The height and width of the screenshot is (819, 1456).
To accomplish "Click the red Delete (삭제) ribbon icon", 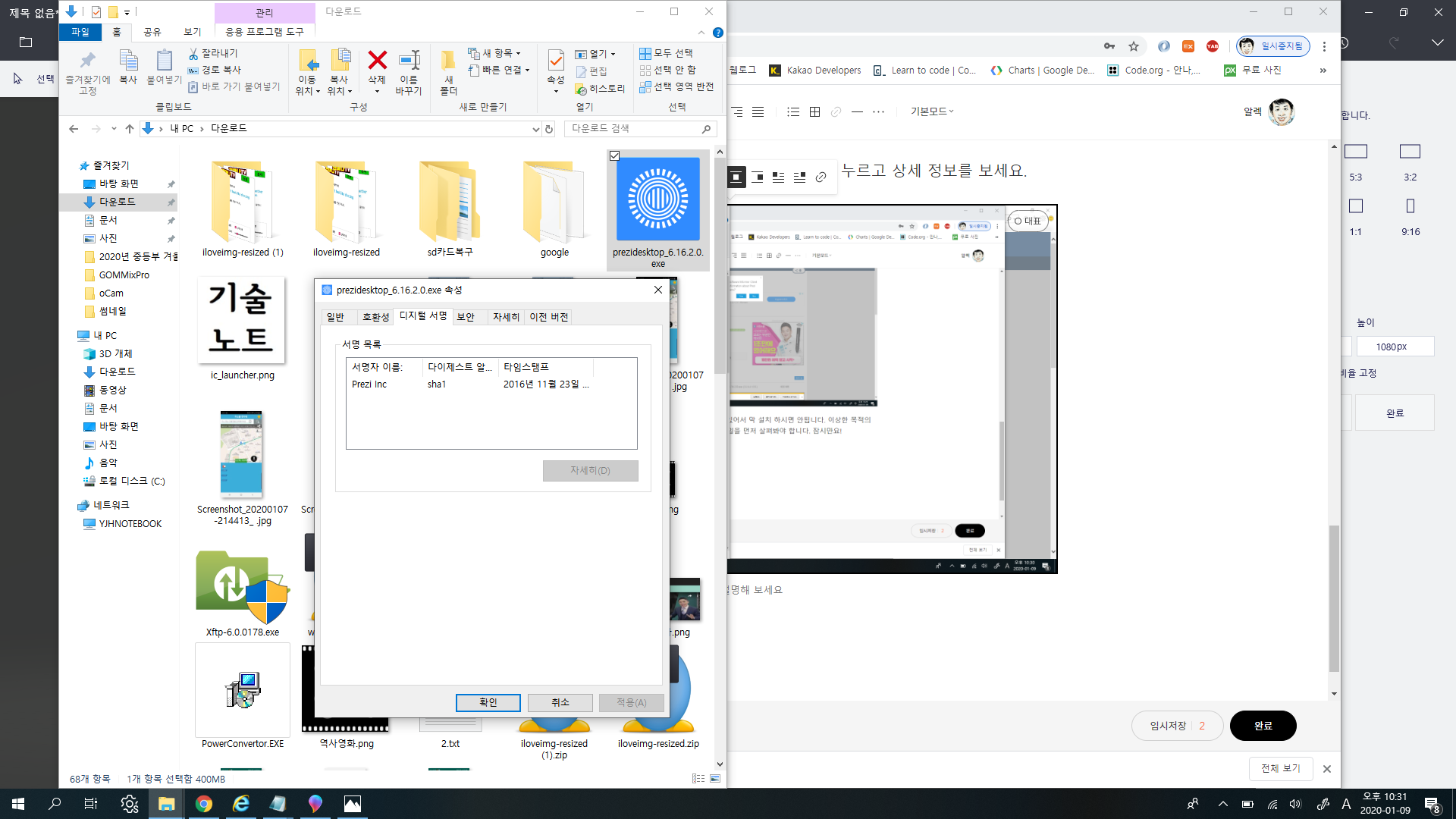I will (x=377, y=61).
